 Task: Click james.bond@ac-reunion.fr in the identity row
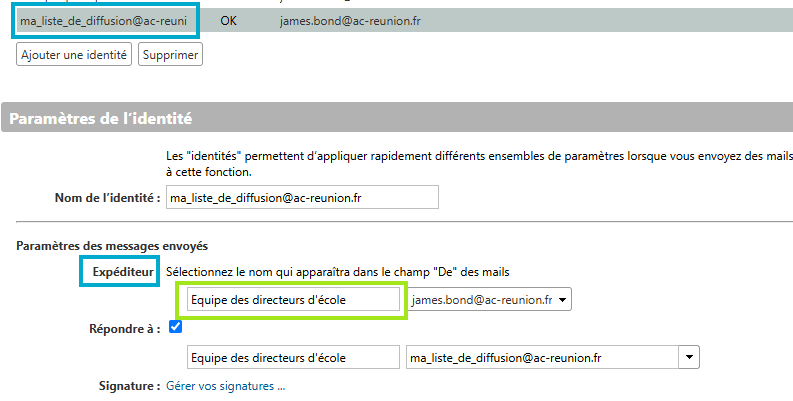(349, 21)
